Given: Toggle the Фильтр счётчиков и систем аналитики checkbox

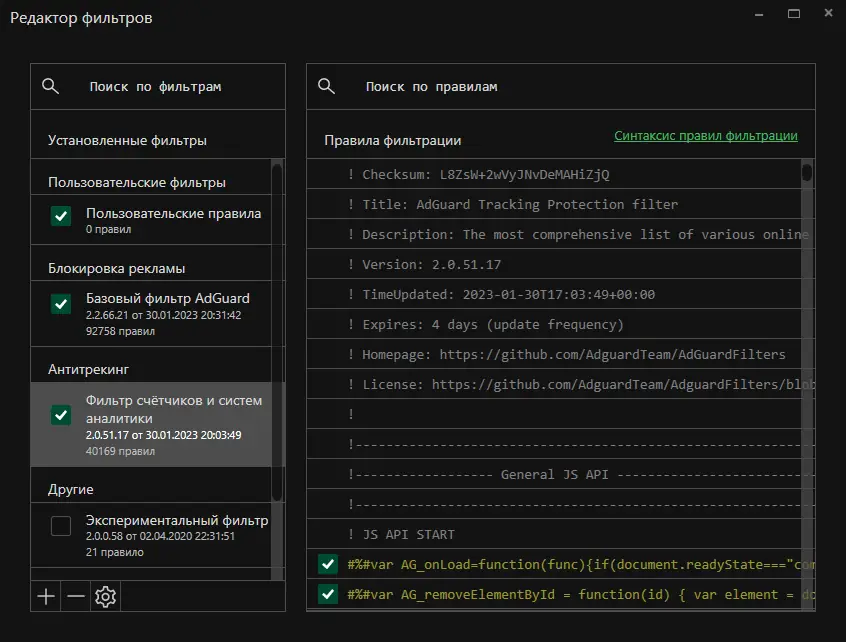Looking at the screenshot, I should pyautogui.click(x=61, y=415).
